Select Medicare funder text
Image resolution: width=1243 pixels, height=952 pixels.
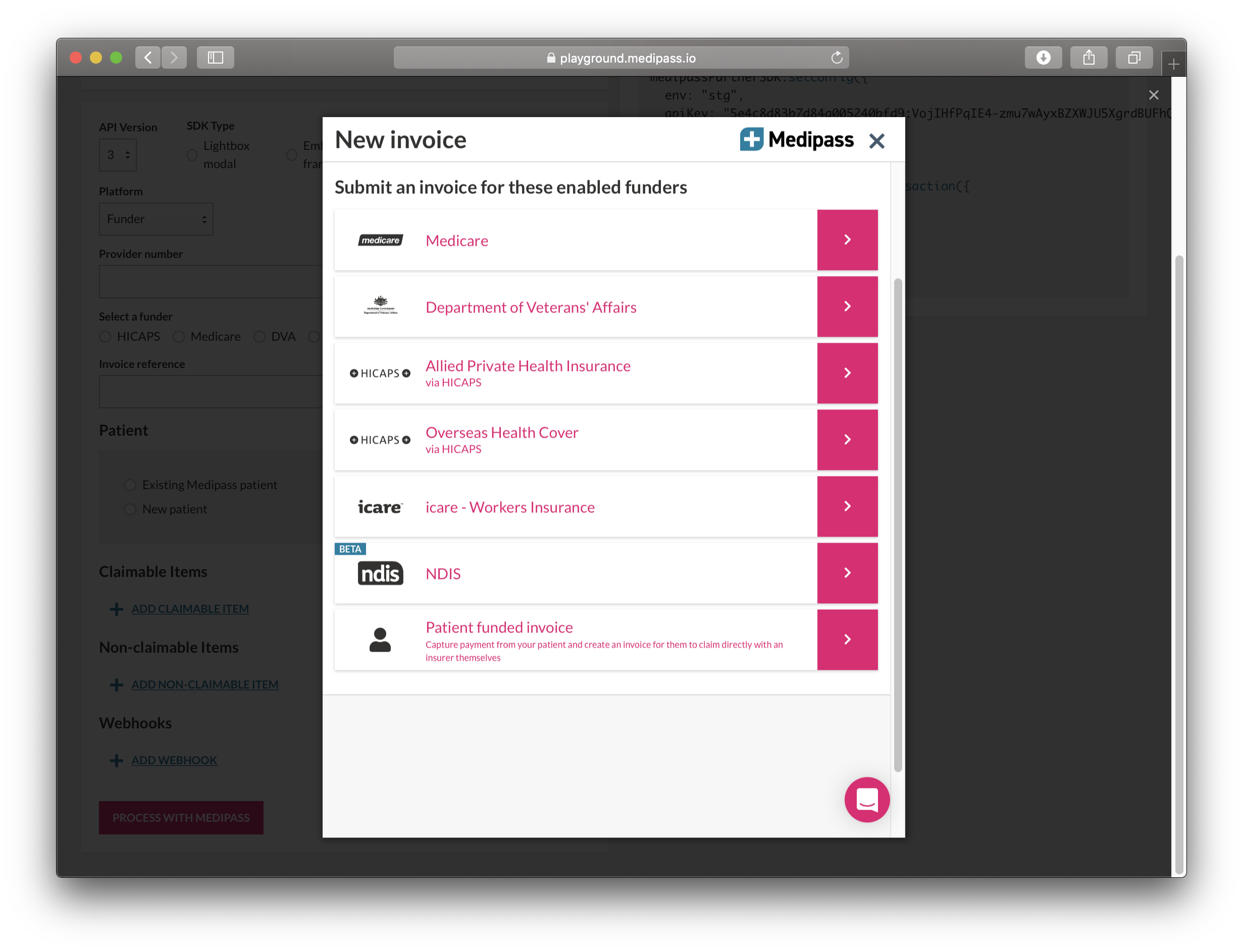click(457, 240)
